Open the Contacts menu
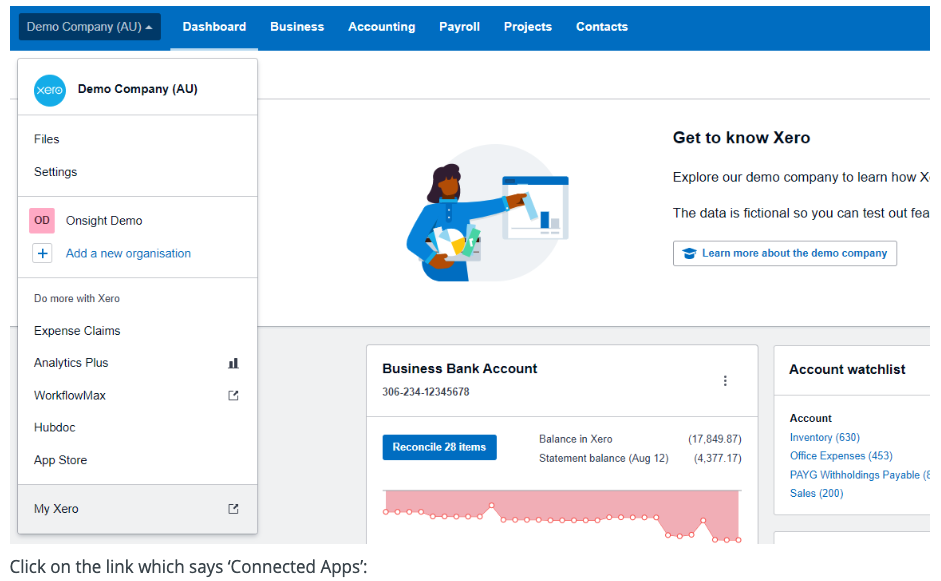Screen dimensions: 941x581 (602, 27)
